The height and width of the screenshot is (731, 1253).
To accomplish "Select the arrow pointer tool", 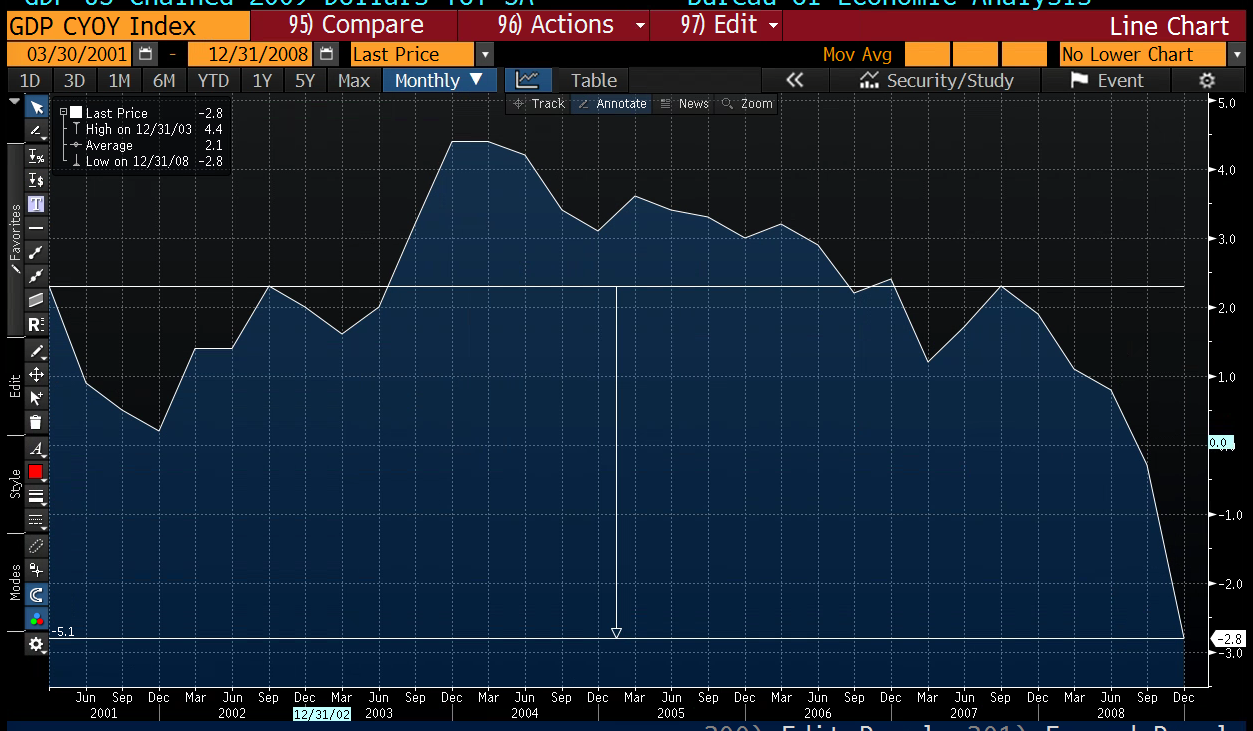I will (36, 107).
